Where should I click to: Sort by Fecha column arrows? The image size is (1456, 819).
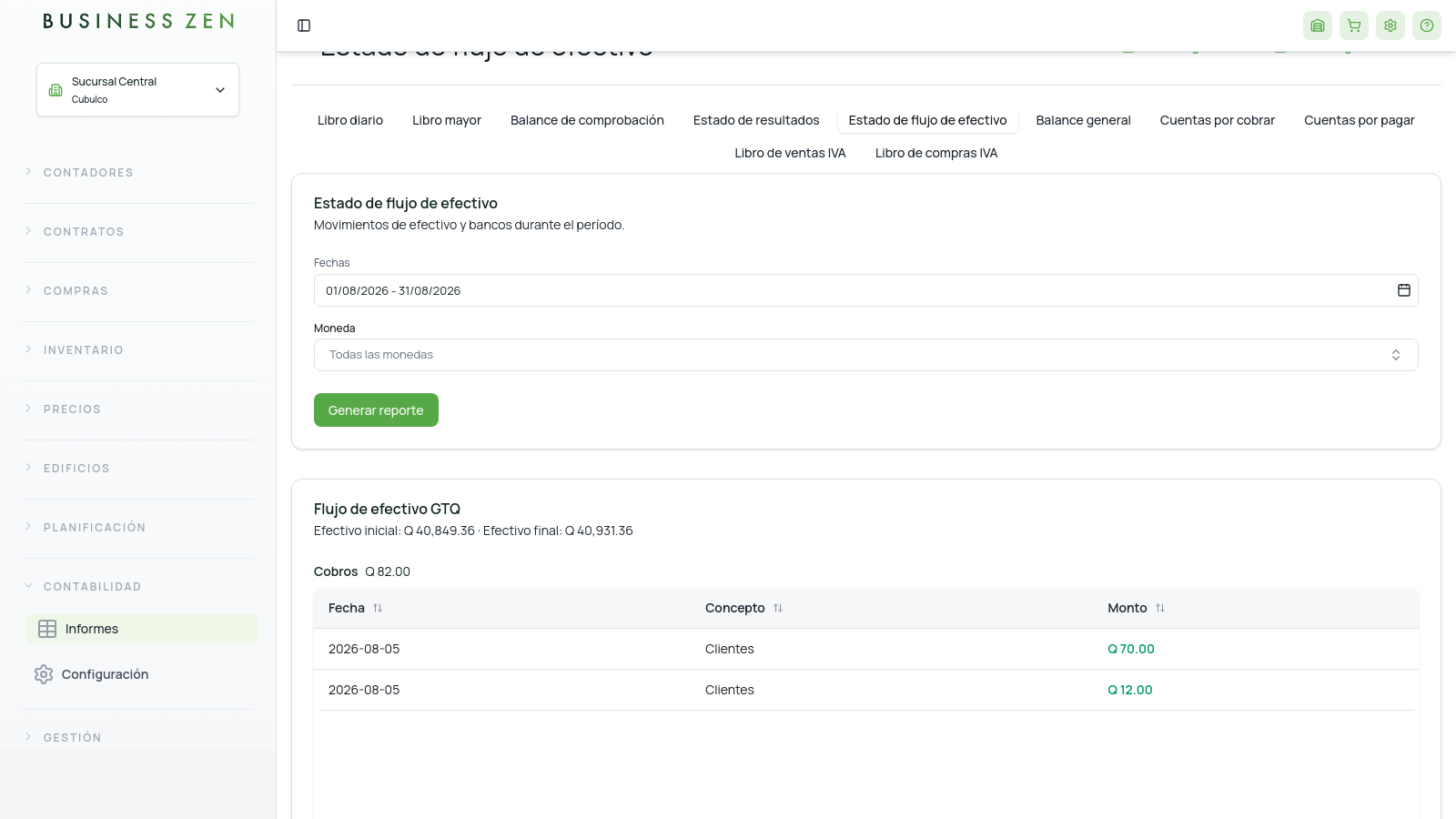[378, 608]
